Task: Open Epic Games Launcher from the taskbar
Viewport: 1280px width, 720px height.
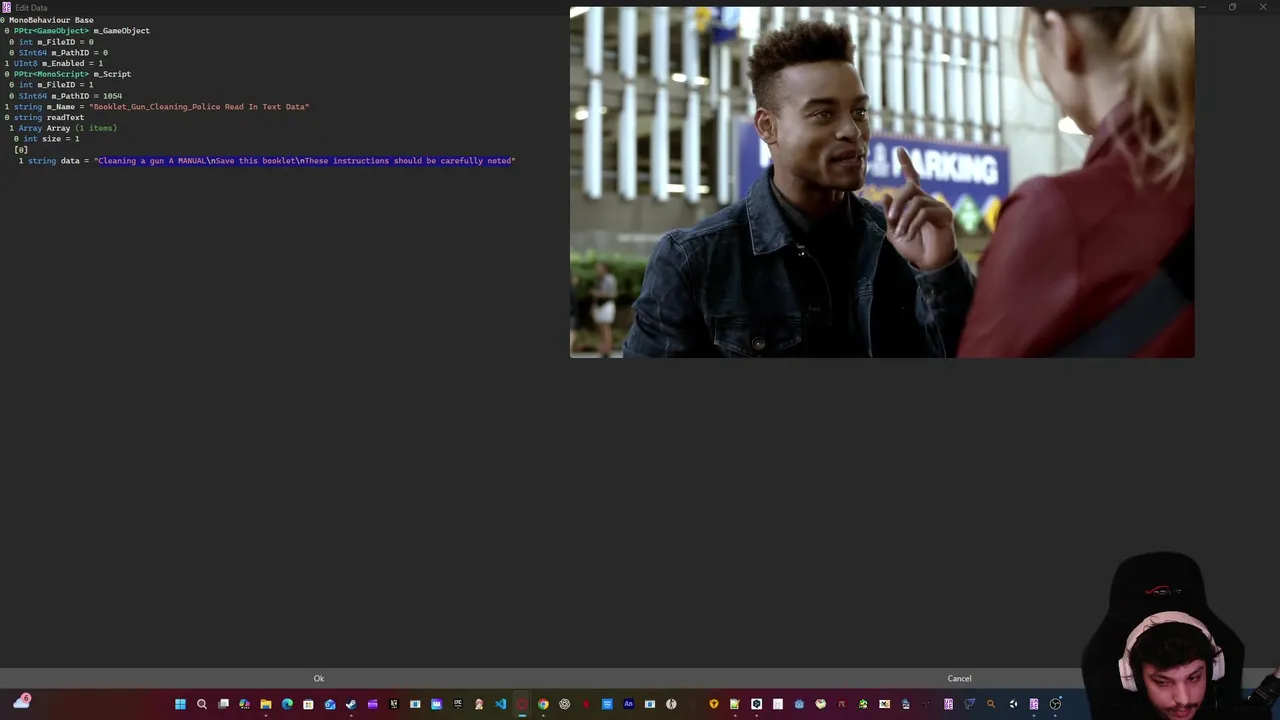Action: tap(458, 704)
